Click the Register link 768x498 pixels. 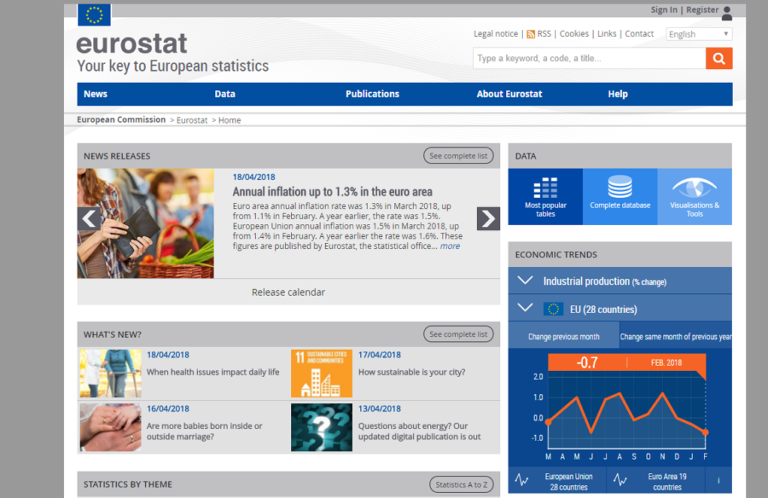pyautogui.click(x=702, y=10)
